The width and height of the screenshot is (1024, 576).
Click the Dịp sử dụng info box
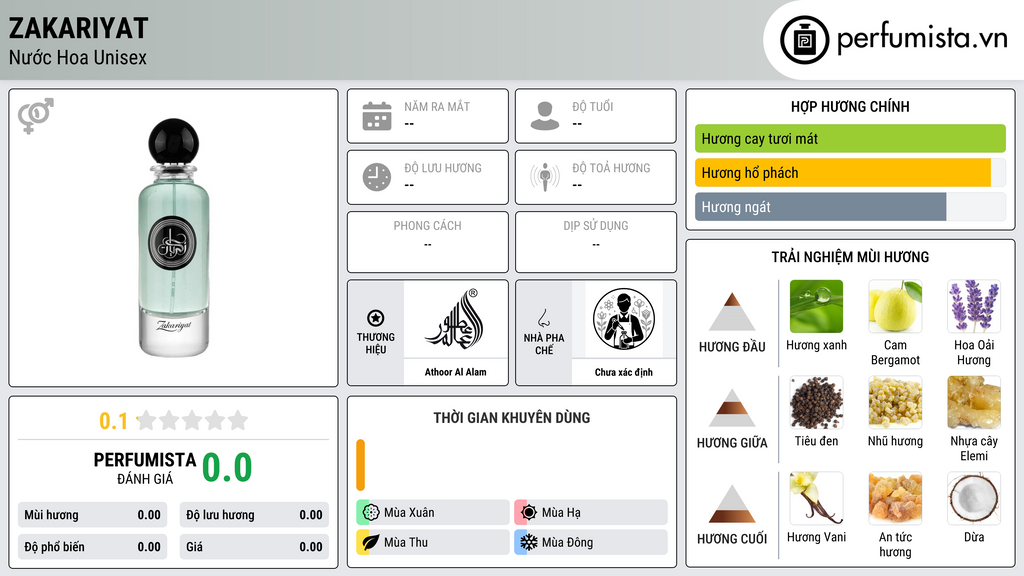coord(596,242)
